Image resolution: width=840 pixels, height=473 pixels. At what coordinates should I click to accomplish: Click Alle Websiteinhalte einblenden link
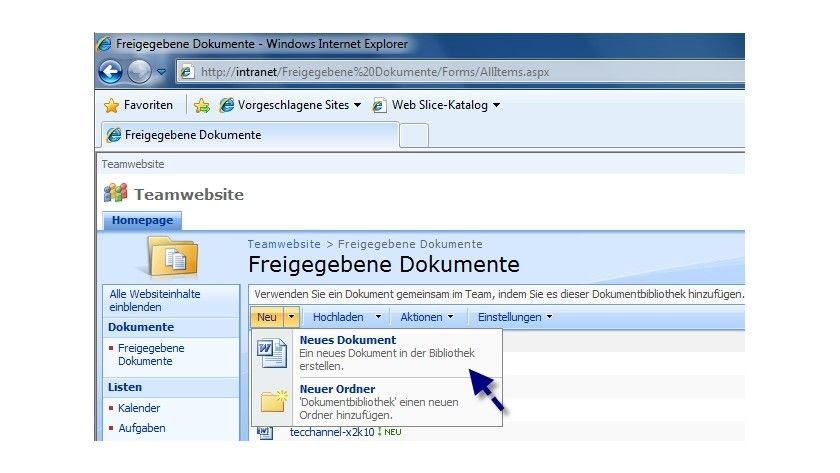tap(155, 301)
